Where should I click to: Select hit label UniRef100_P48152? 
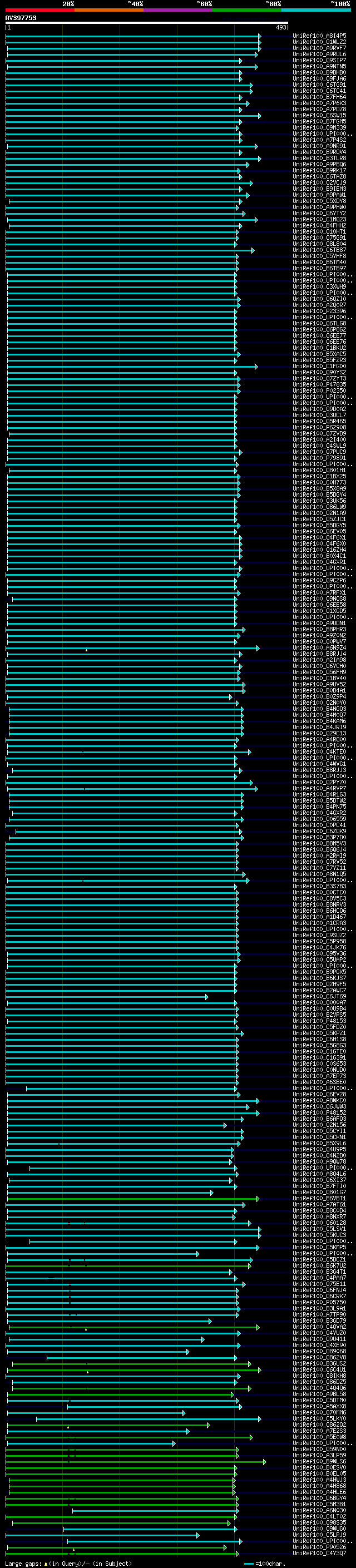319,1112
